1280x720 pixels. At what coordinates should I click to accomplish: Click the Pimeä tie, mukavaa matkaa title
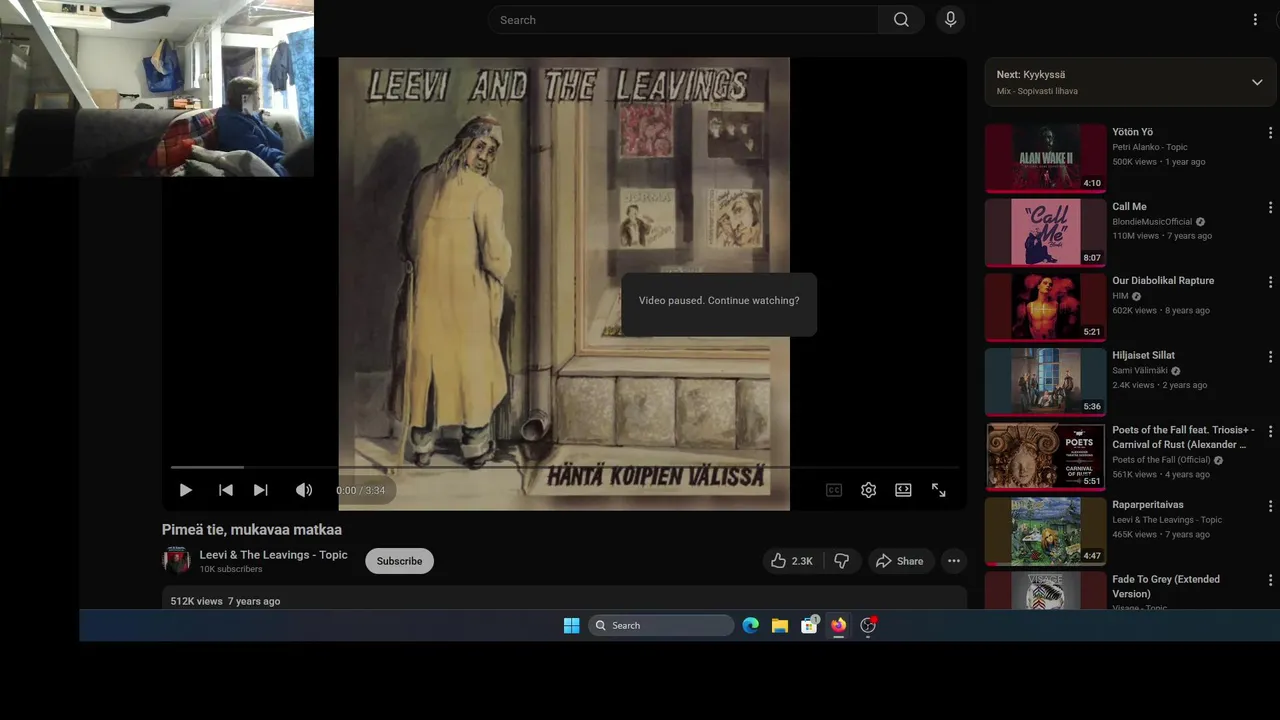pyautogui.click(x=252, y=530)
